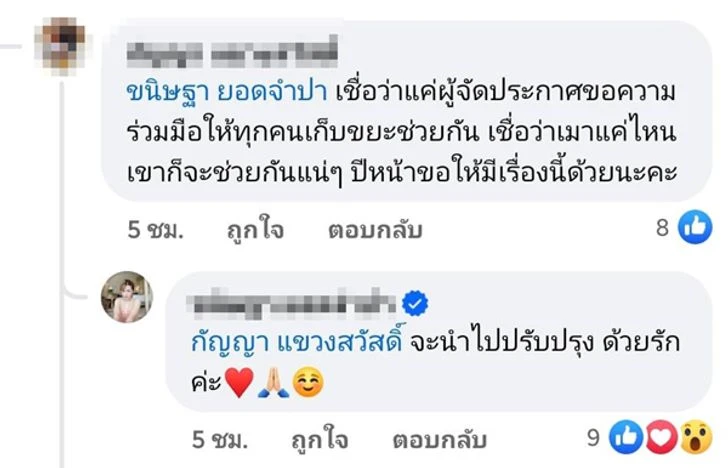Click the blue thumbs-up reaction icon beside count 8
Image resolution: width=728 pixels, height=468 pixels.
[x=693, y=229]
